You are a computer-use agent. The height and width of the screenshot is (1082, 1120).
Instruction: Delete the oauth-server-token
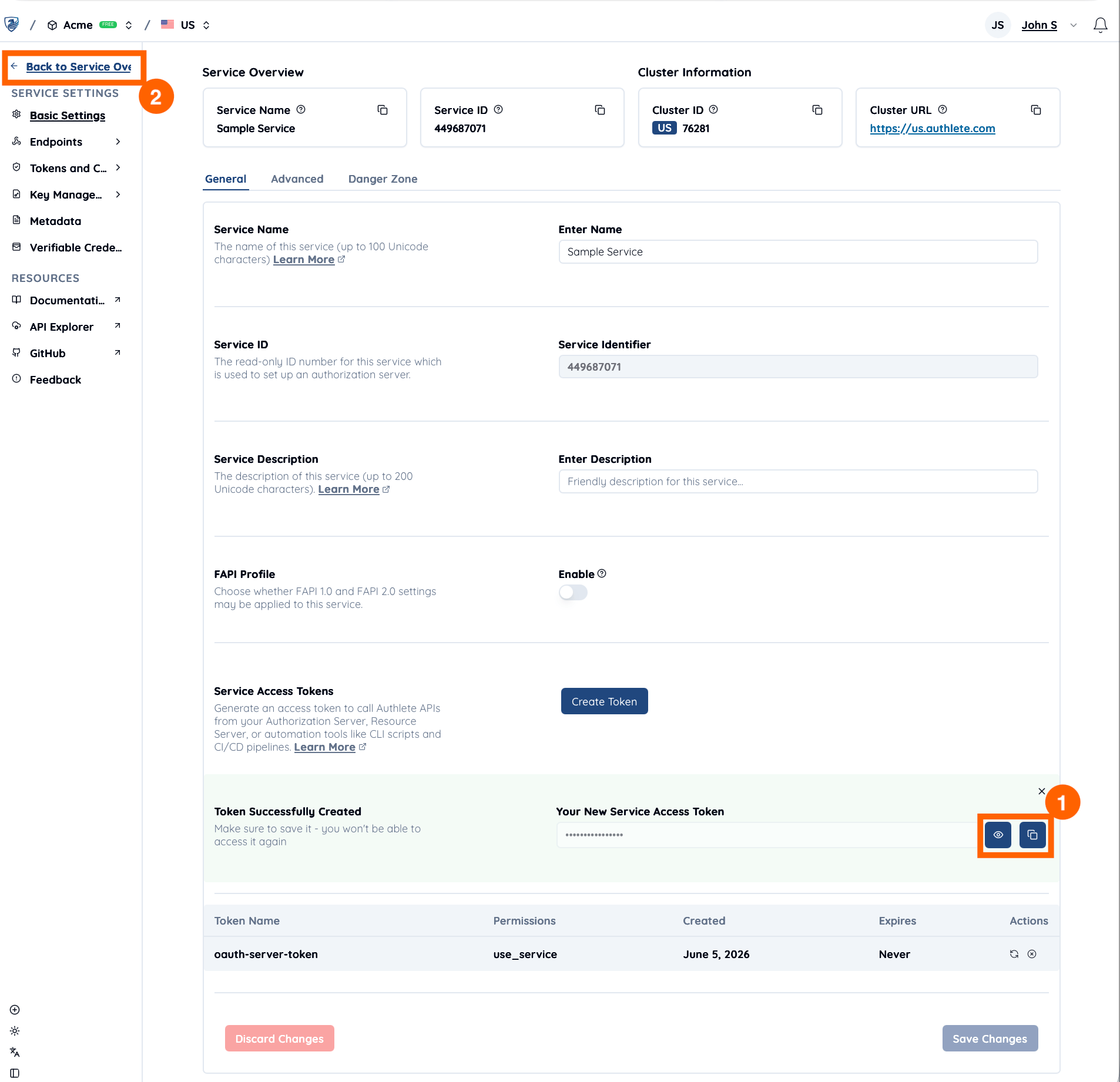(x=1032, y=954)
